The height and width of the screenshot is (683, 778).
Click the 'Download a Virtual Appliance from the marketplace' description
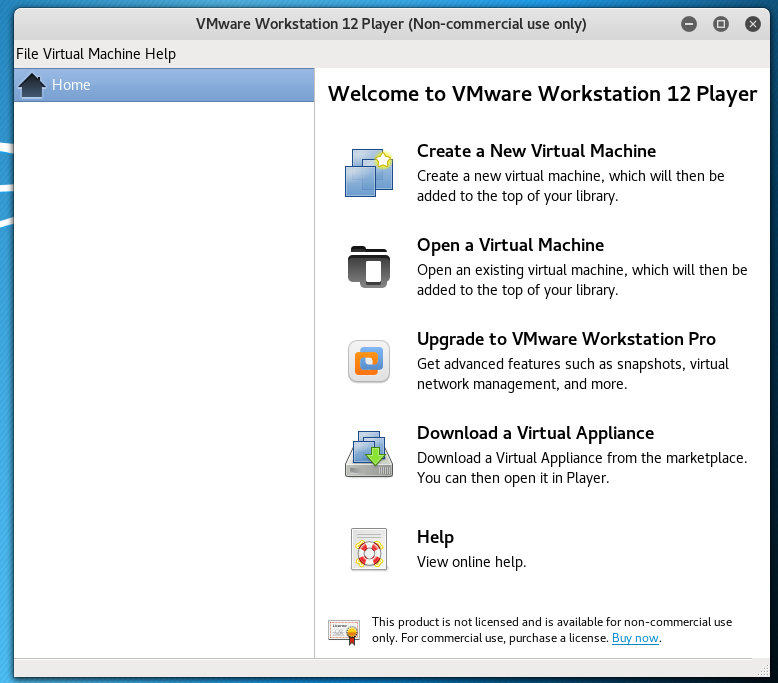click(582, 468)
